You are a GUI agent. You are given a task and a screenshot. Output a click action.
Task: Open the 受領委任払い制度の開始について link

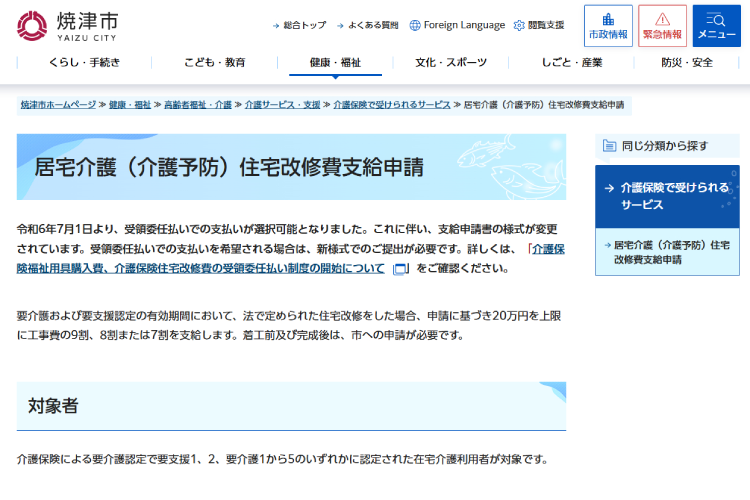tap(290, 259)
